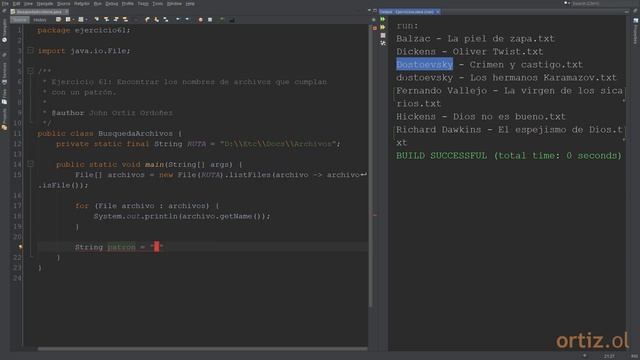The image size is (640, 360).
Task: Open Properties panel on right edge
Action: click(x=636, y=31)
